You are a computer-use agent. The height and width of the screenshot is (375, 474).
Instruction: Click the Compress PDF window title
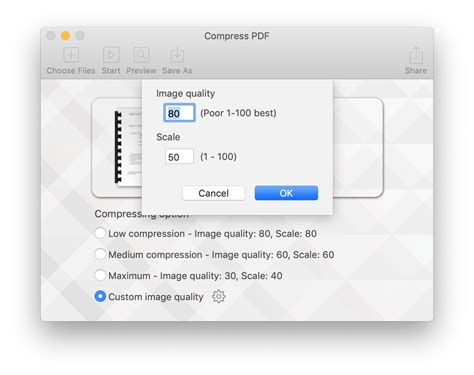click(237, 36)
